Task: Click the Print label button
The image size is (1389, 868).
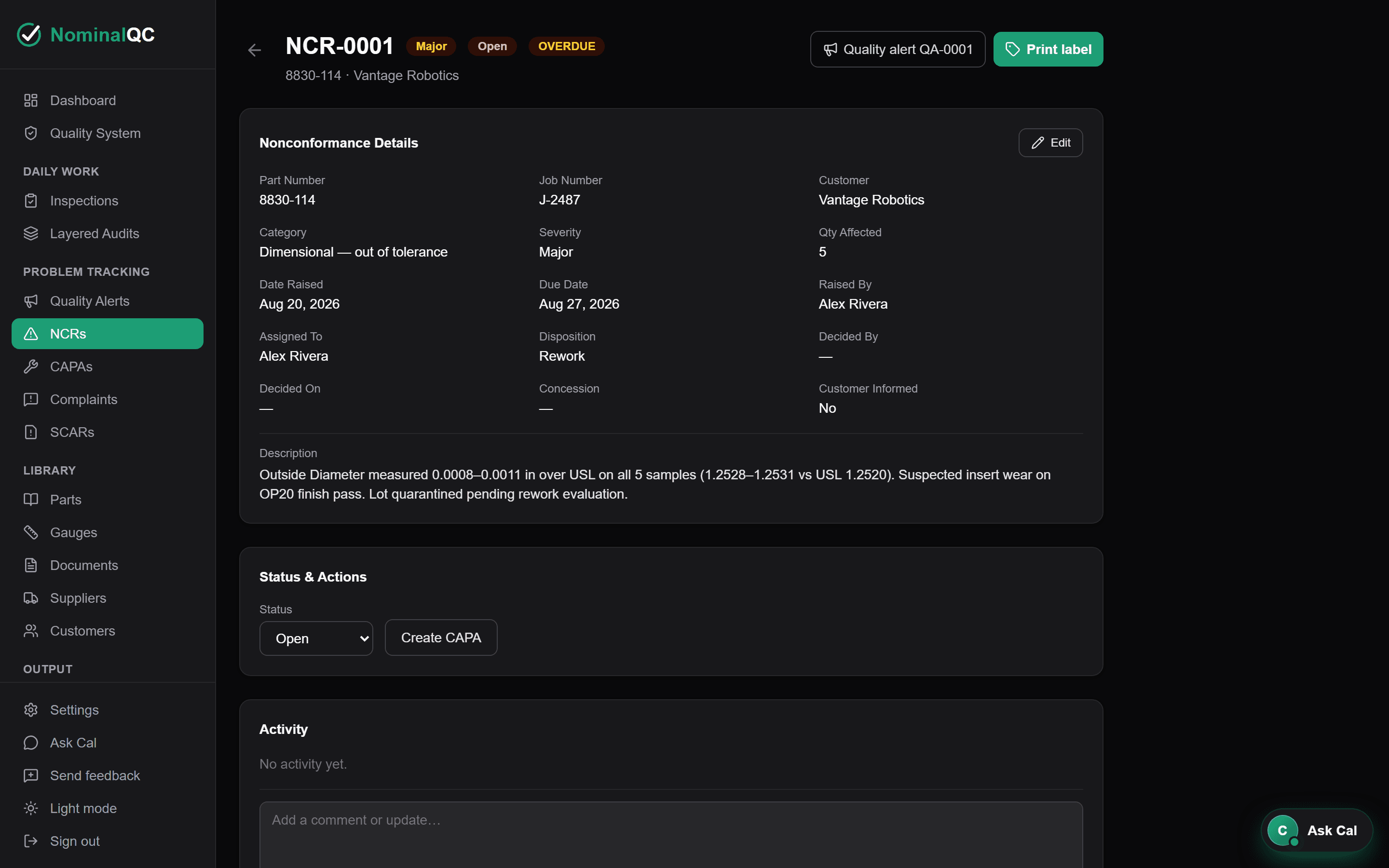Action: pyautogui.click(x=1048, y=49)
